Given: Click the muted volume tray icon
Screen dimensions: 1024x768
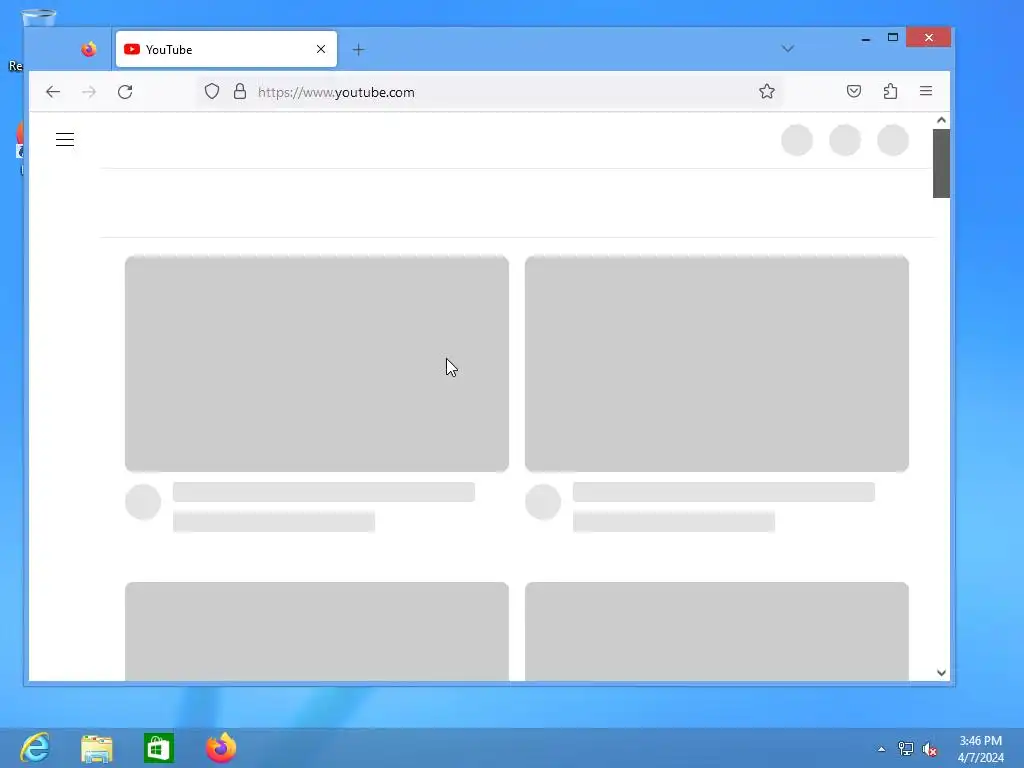Looking at the screenshot, I should tap(930, 749).
